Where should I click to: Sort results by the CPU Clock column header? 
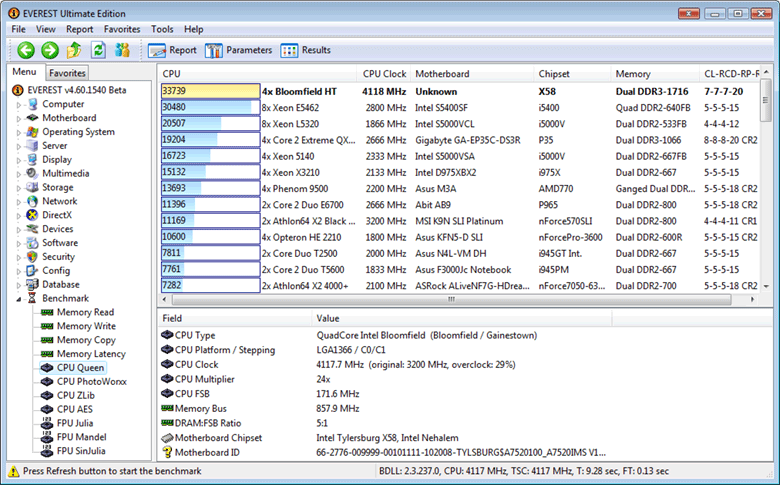point(383,74)
